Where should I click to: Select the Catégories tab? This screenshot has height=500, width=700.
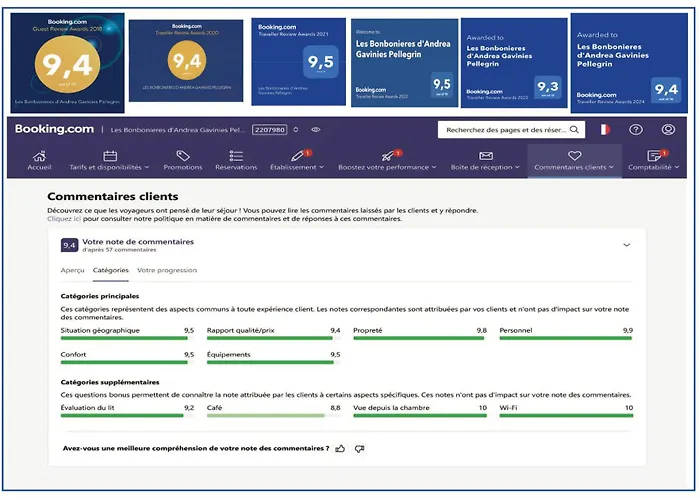[x=111, y=270]
